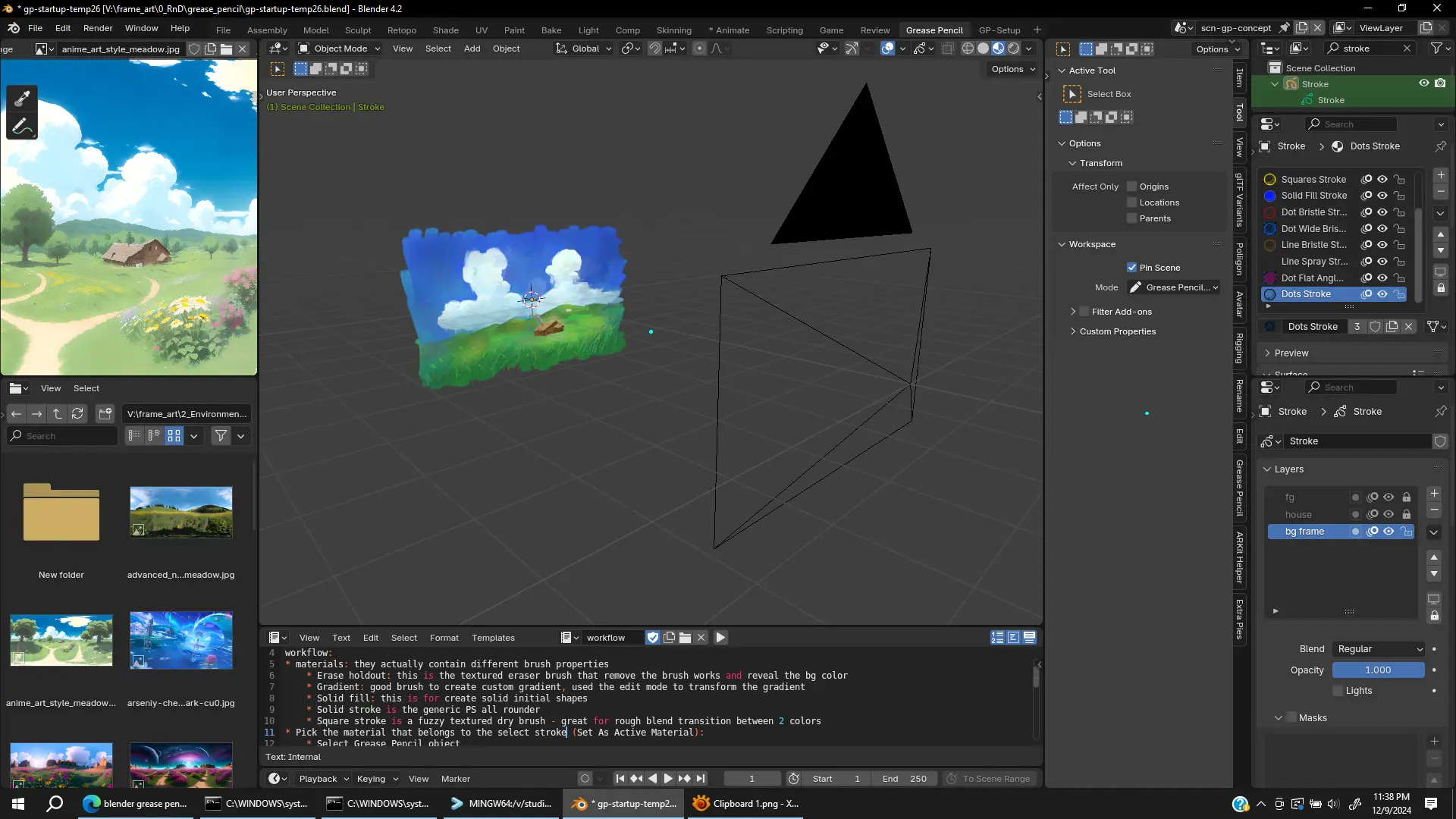Open the Templates menu in text editor
The image size is (1456, 819).
493,638
